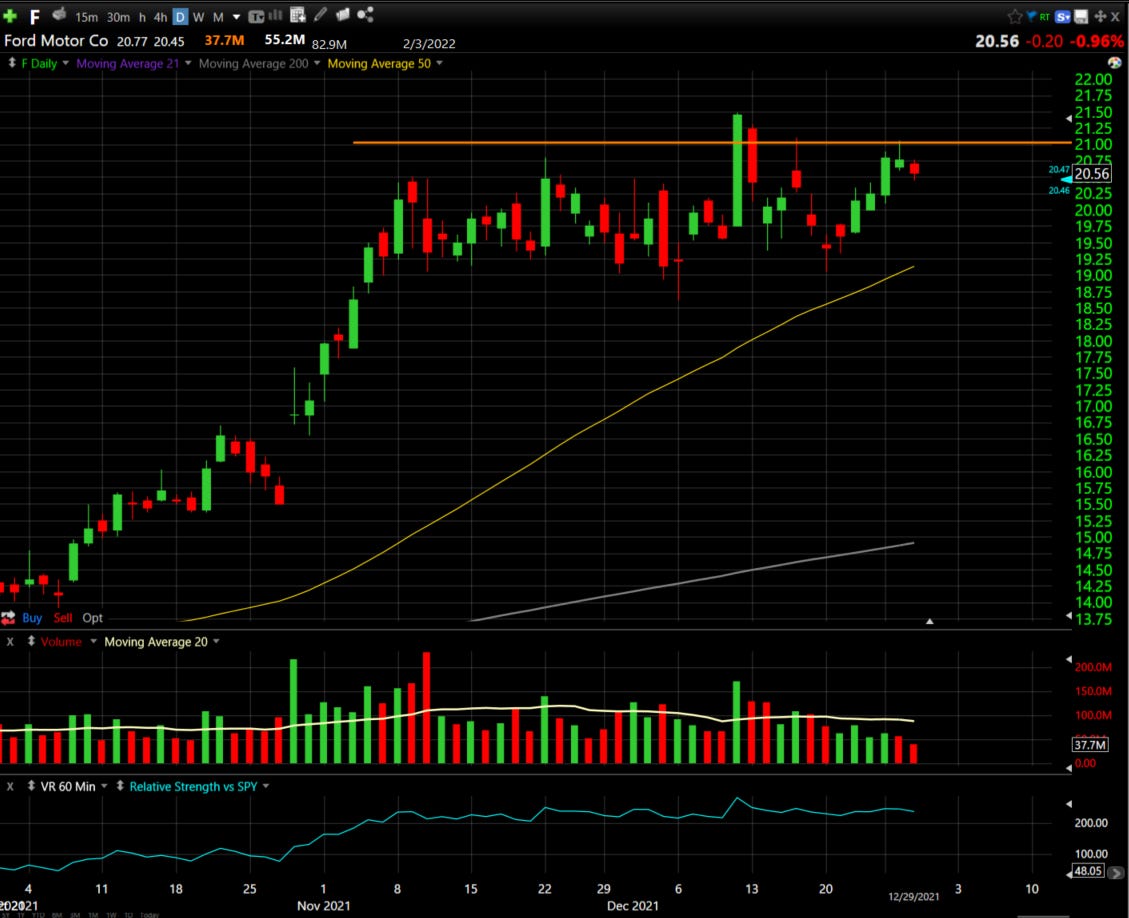This screenshot has height=918, width=1129.
Task: Open the Relative Strength vs SPY dropdown
Action: 266,786
